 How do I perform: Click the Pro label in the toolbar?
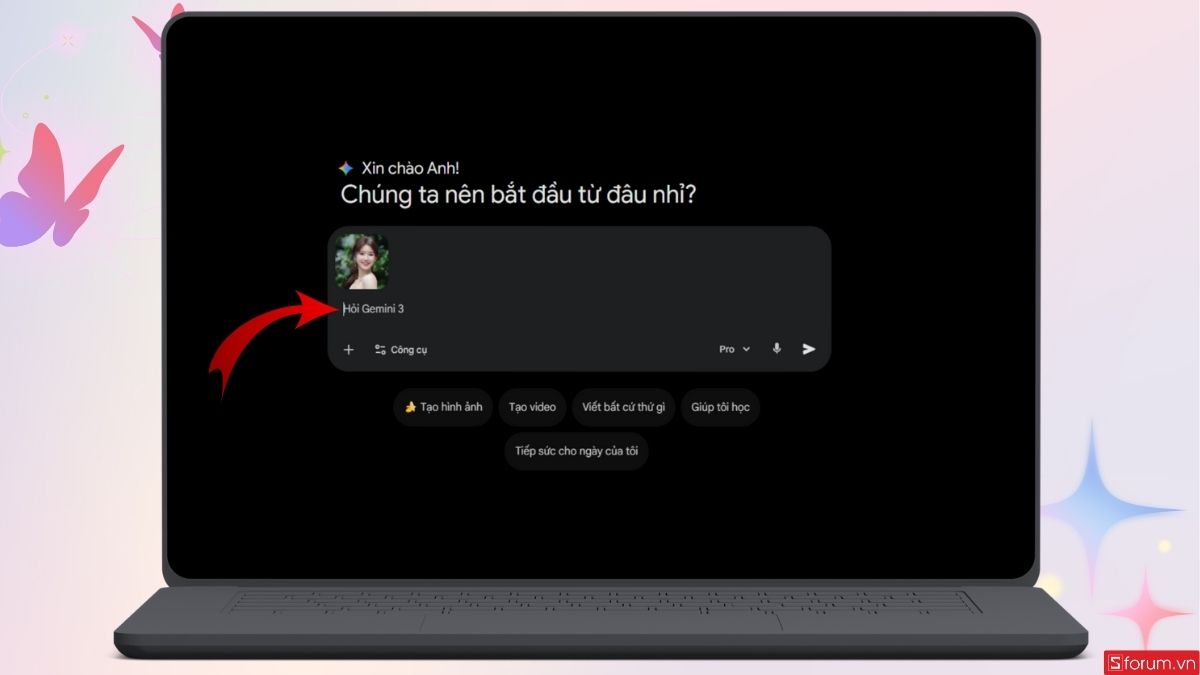click(x=726, y=348)
